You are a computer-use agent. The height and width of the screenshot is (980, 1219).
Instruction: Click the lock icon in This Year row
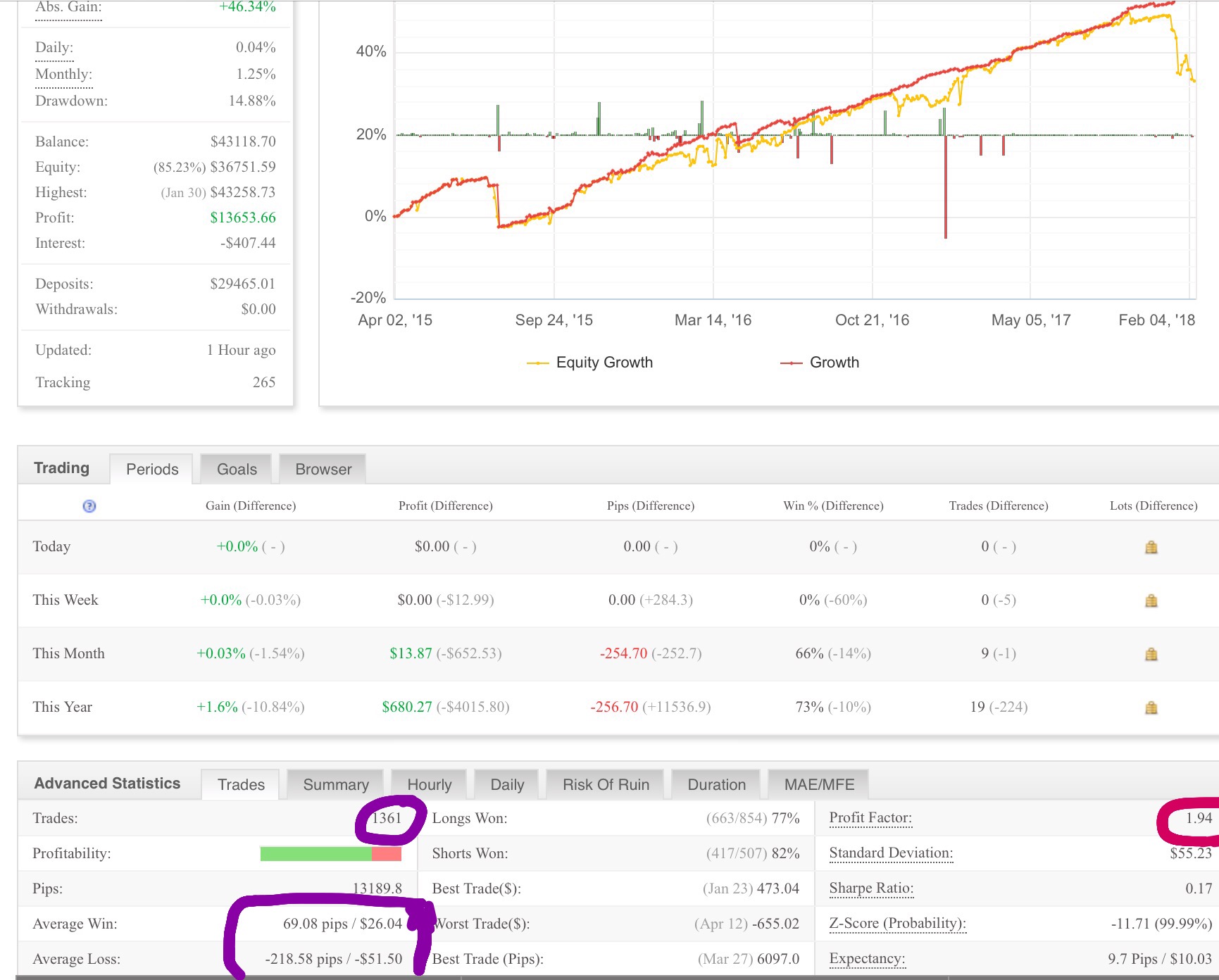click(1151, 708)
